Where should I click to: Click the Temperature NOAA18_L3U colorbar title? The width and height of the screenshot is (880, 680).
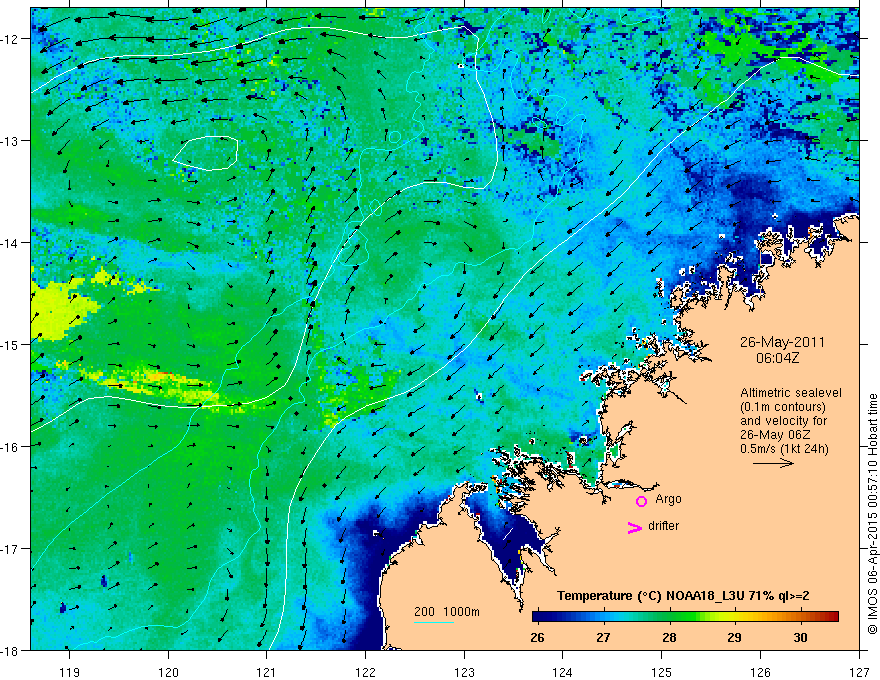[x=683, y=596]
